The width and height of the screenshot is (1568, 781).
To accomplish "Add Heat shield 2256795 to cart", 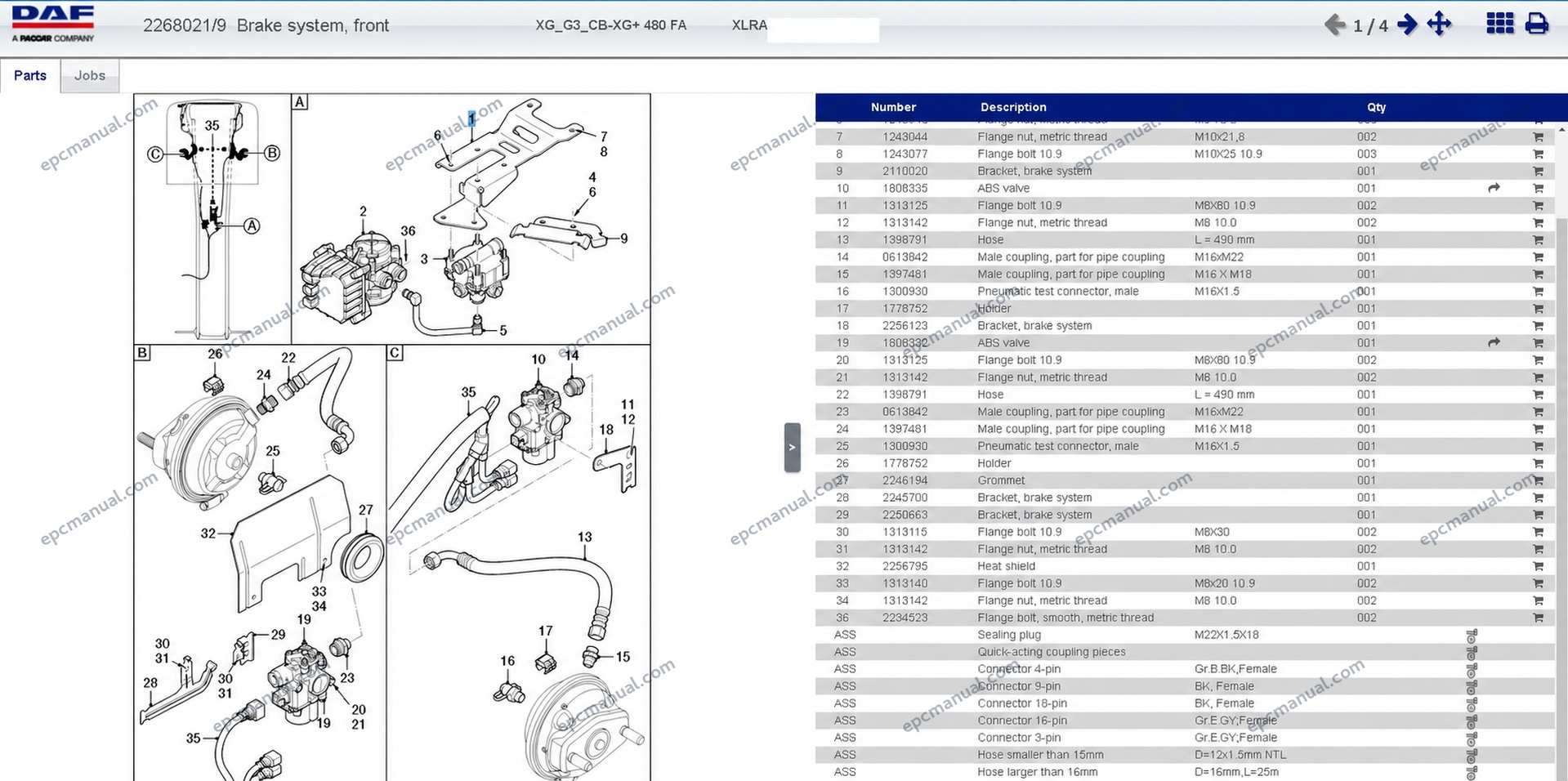I will coord(1538,566).
